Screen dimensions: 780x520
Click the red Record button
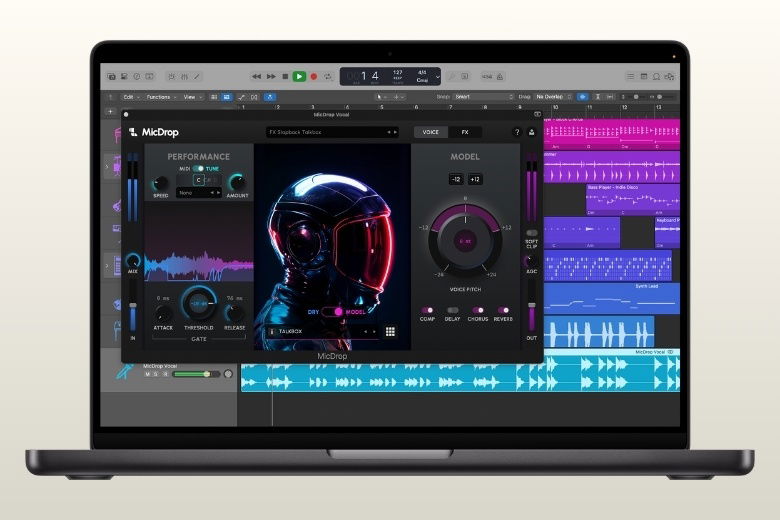click(314, 77)
